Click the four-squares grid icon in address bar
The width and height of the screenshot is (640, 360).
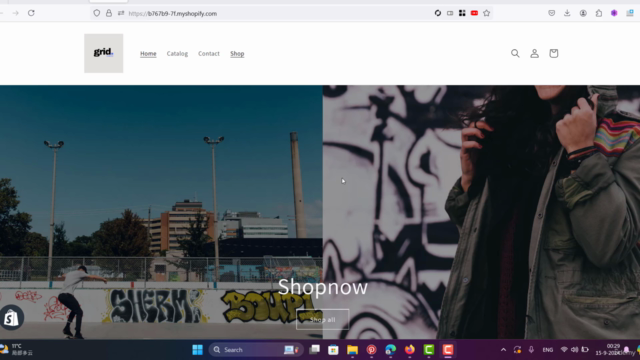[462, 13]
